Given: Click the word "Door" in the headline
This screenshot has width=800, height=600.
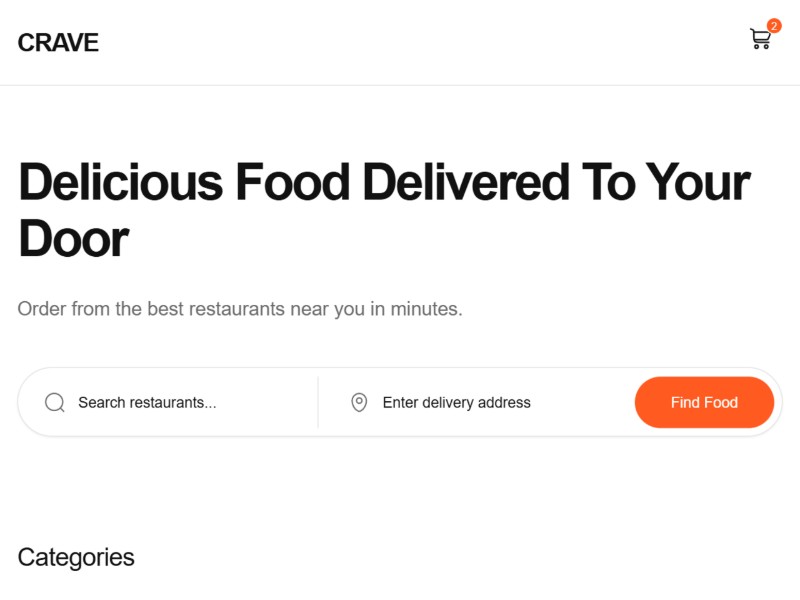Looking at the screenshot, I should 73,240.
